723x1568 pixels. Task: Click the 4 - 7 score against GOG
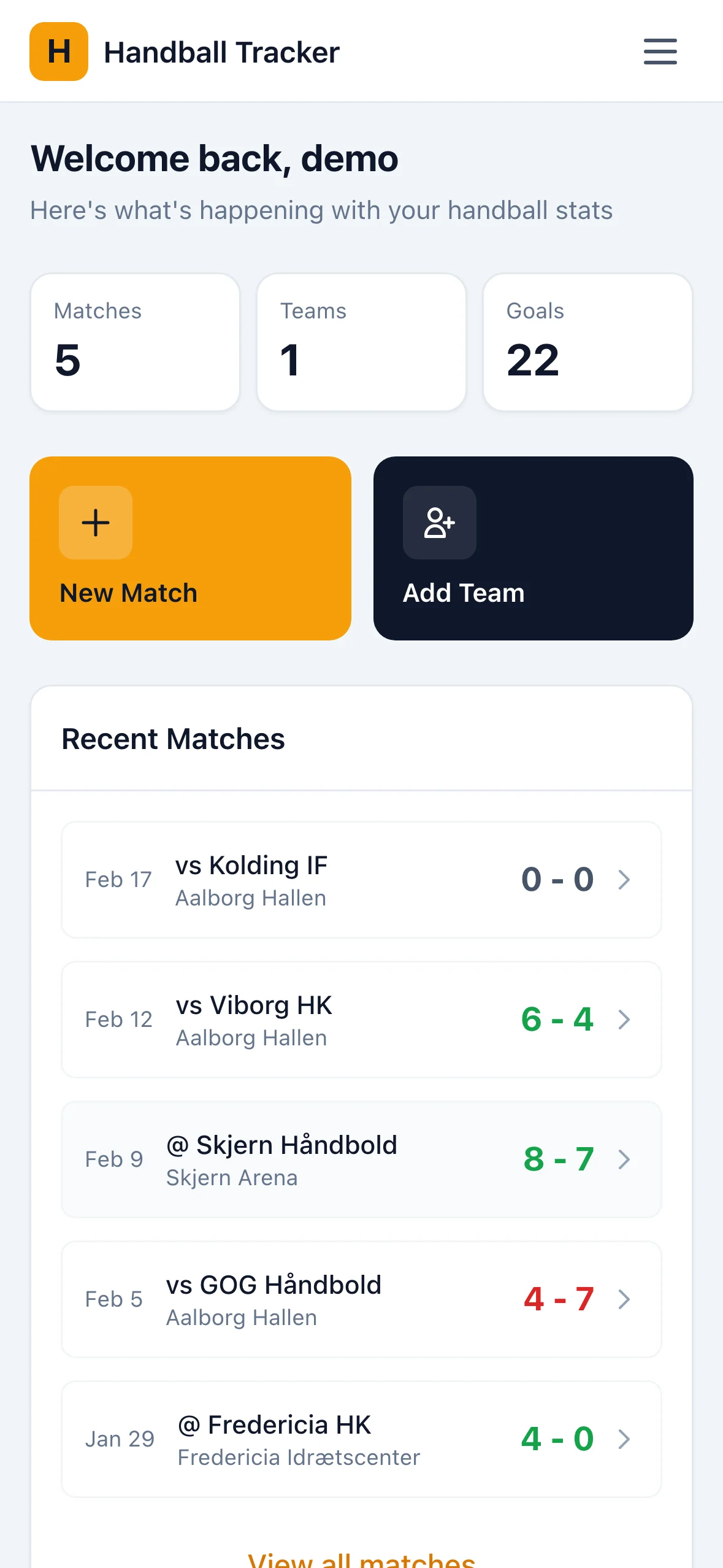click(x=558, y=1299)
